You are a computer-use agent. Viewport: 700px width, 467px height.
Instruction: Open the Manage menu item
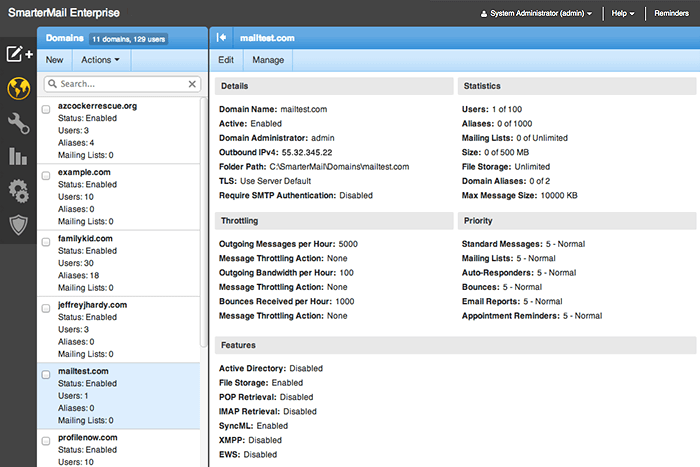(268, 60)
